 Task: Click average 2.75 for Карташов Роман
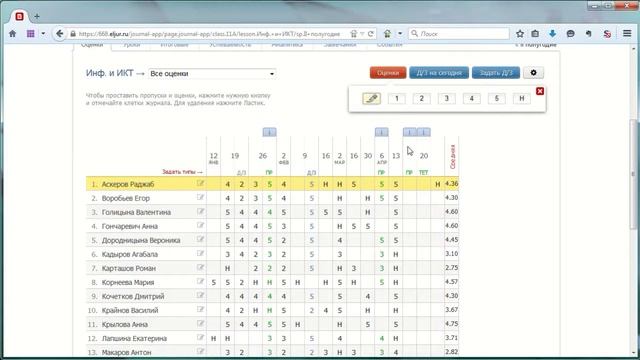click(x=451, y=267)
